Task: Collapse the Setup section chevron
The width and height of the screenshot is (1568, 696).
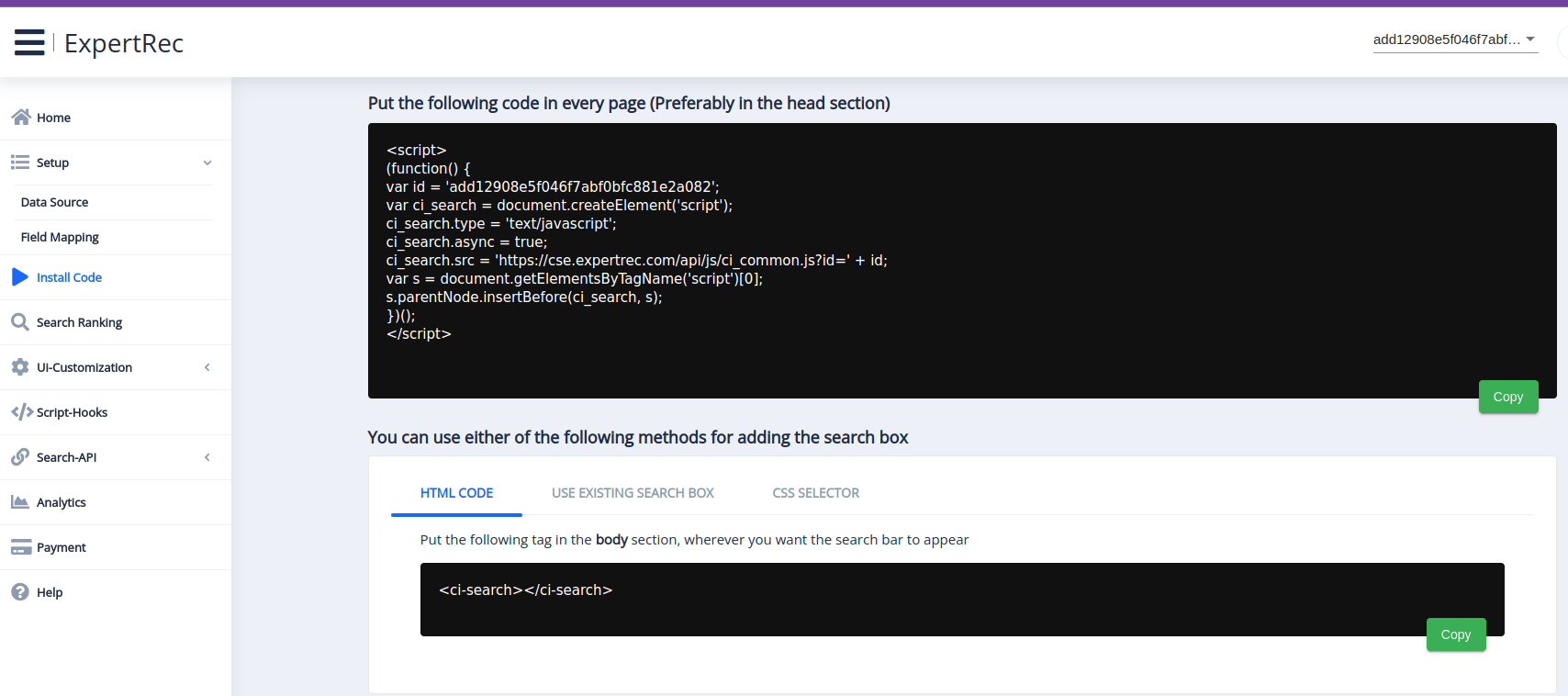Action: coord(207,163)
